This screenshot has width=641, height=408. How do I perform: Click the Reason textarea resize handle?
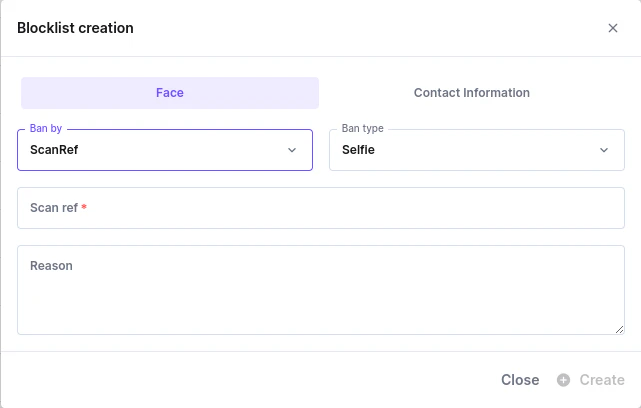click(x=619, y=328)
